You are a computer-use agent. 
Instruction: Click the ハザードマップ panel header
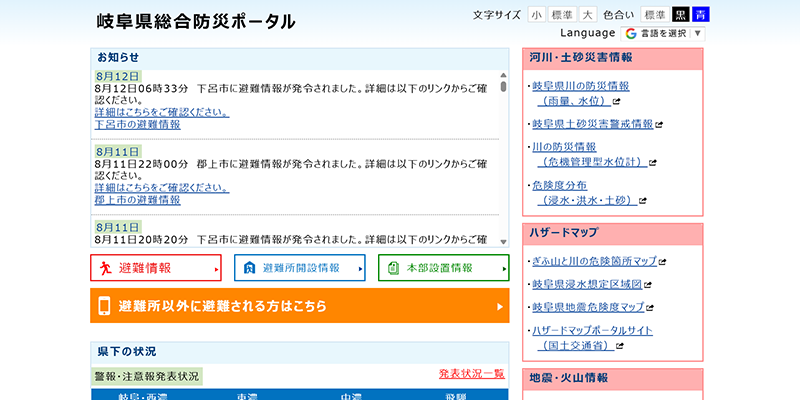[613, 233]
